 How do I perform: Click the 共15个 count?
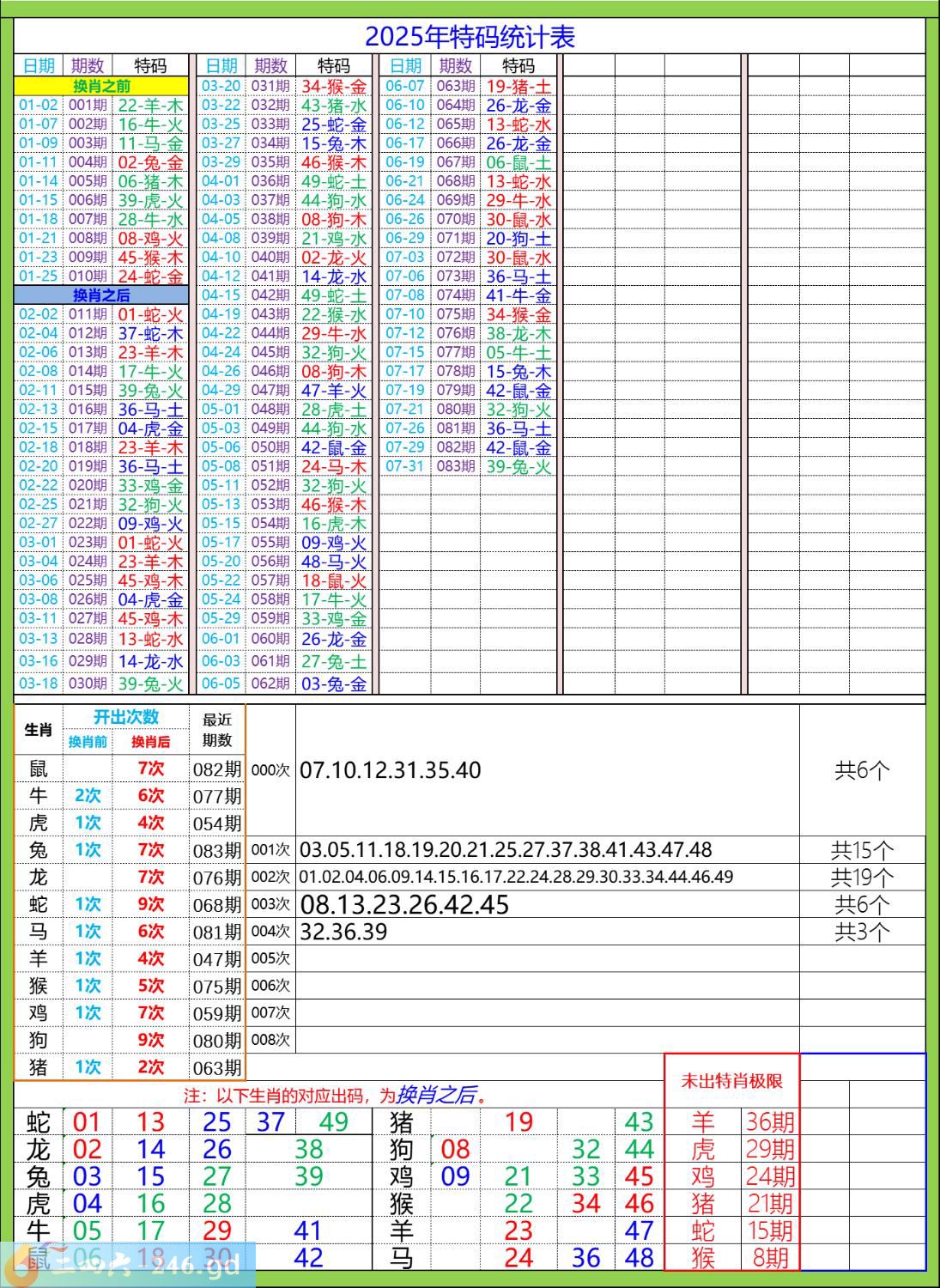click(x=862, y=850)
